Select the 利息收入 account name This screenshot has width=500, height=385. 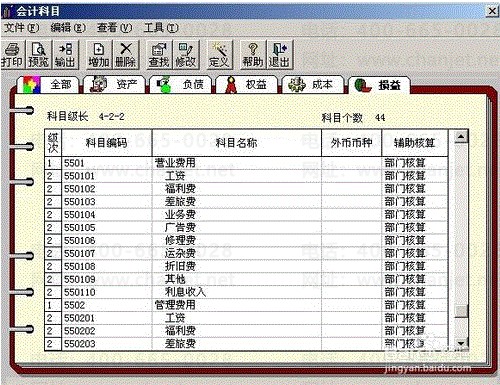185,292
